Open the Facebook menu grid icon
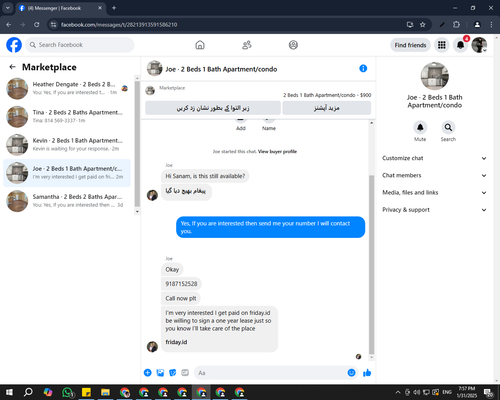This screenshot has height=400, width=500. 442,45
